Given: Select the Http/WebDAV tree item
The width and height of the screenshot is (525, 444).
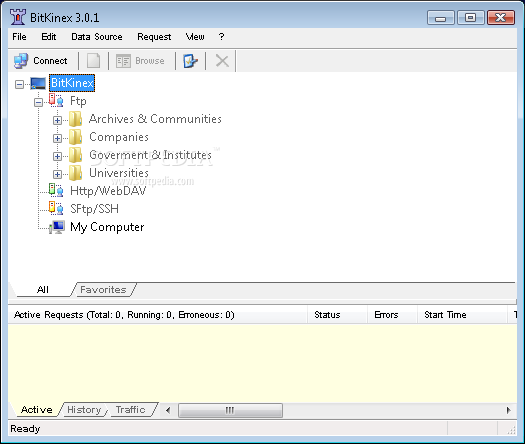Looking at the screenshot, I should [108, 191].
